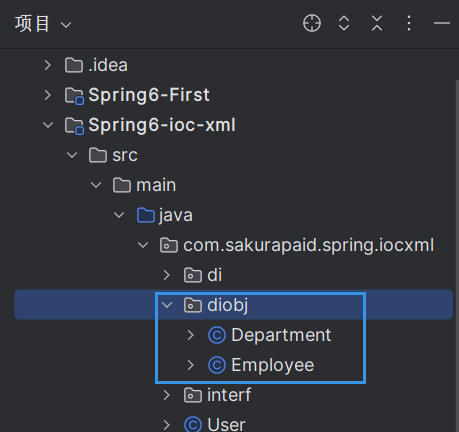This screenshot has width=459, height=432.
Task: Click the Select Opened File crosshair icon
Action: coord(312,23)
